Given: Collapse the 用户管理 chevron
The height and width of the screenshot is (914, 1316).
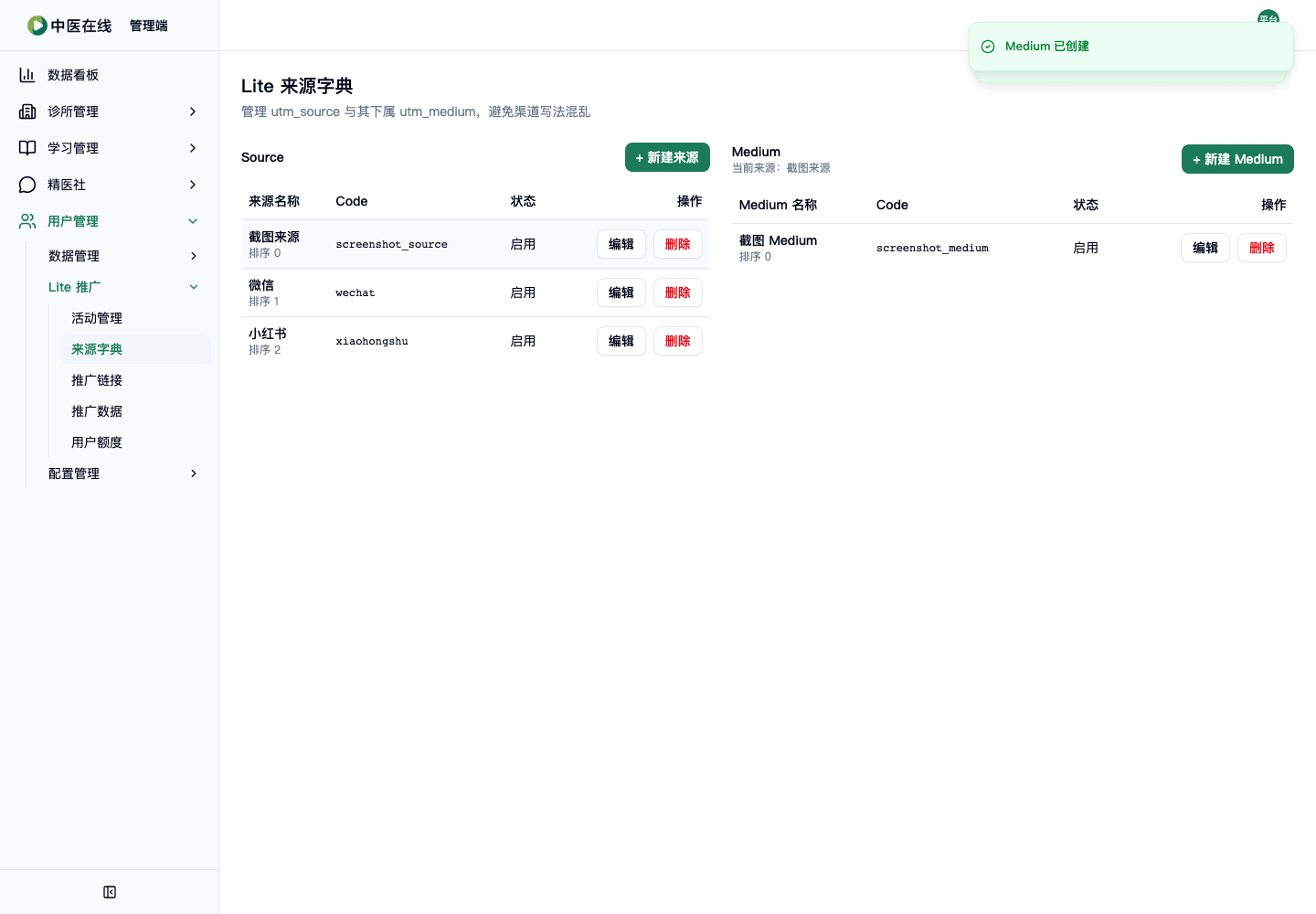Looking at the screenshot, I should [x=193, y=221].
